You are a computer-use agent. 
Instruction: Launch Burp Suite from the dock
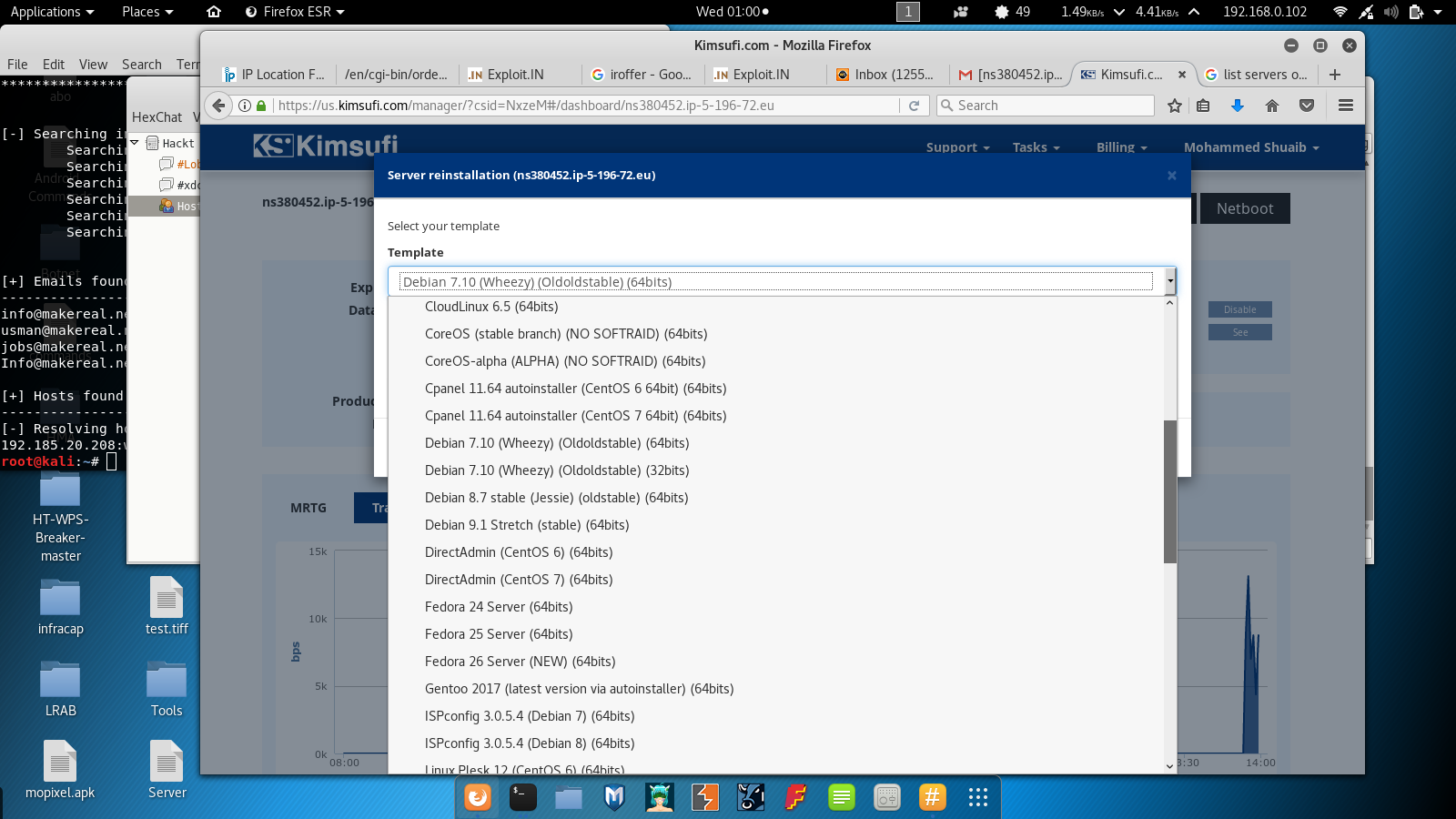click(x=705, y=797)
